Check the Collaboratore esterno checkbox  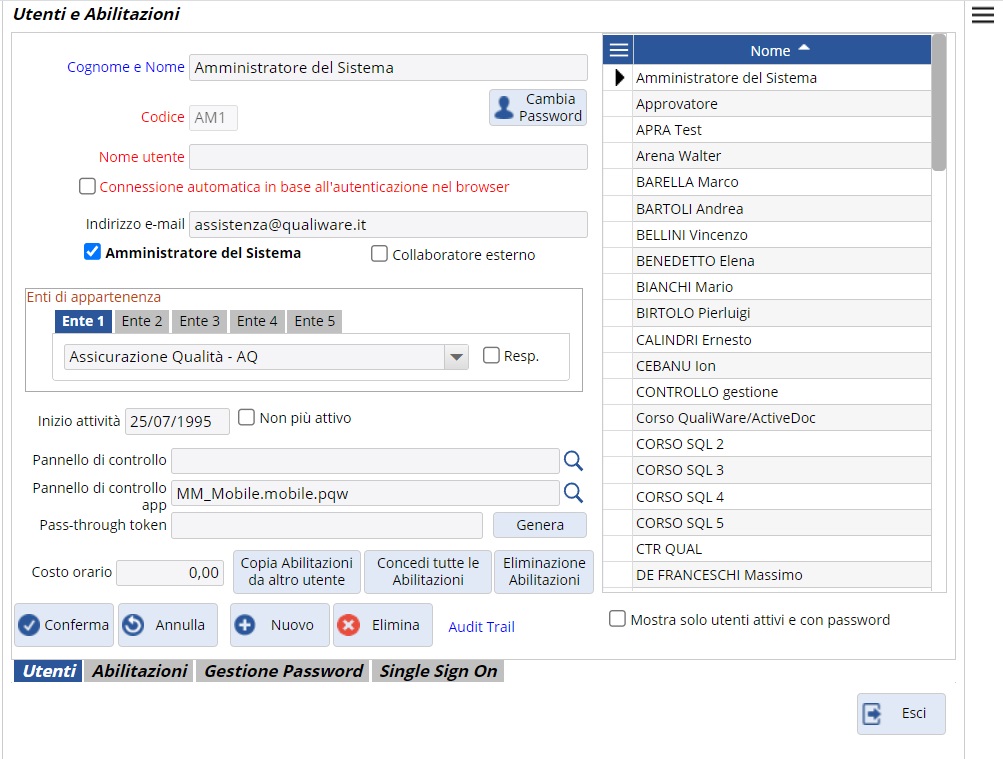coord(380,254)
